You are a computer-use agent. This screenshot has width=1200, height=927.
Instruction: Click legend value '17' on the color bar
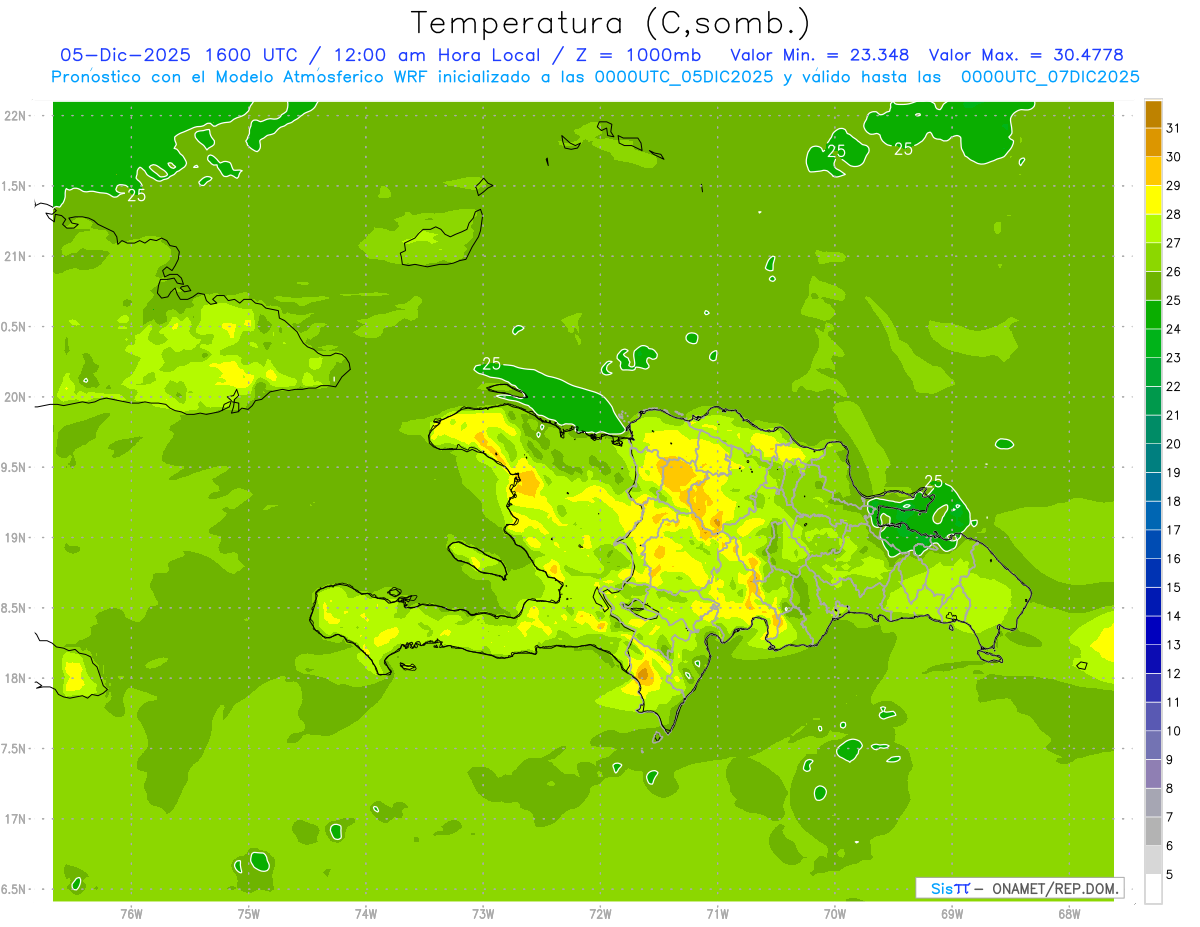point(1174,530)
